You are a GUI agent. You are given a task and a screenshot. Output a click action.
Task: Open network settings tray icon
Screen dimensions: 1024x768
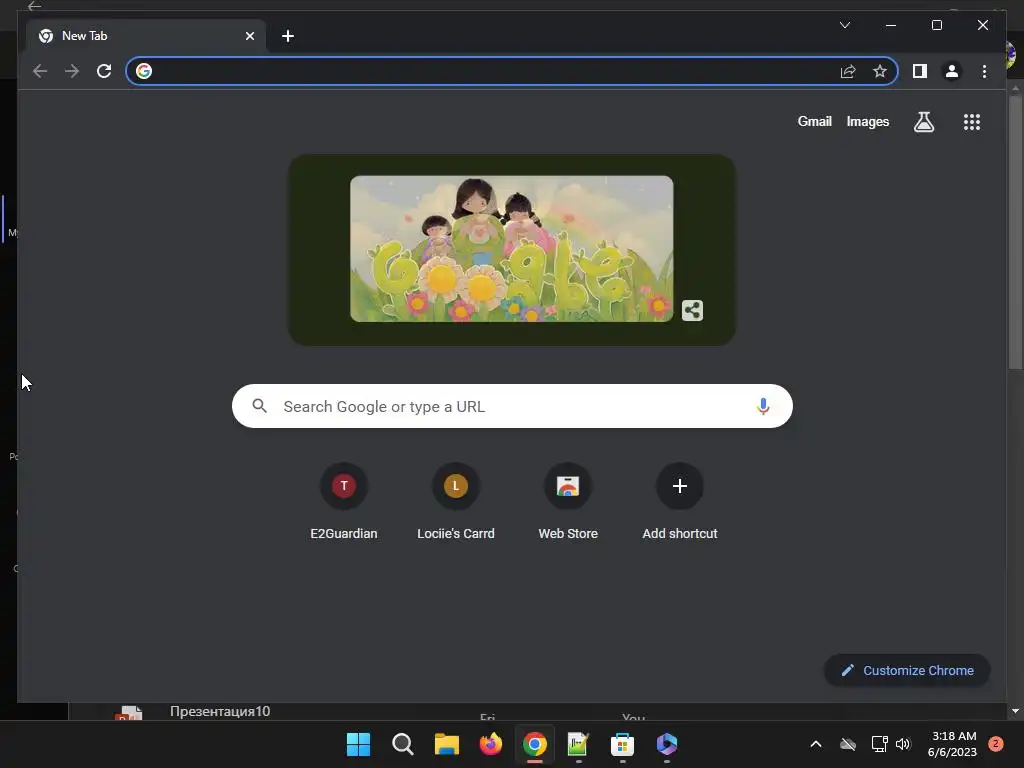coord(879,744)
